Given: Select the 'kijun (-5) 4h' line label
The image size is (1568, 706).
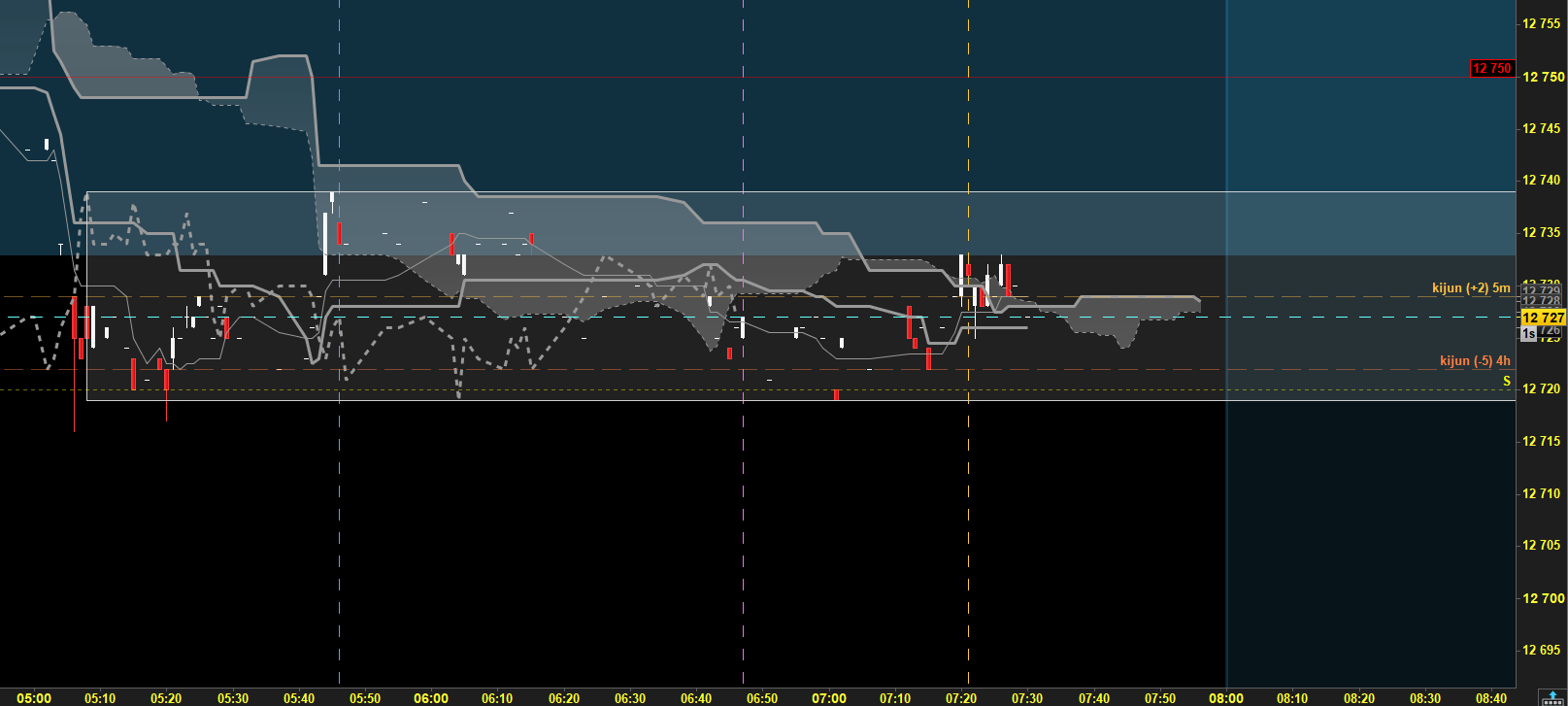Looking at the screenshot, I should [1475, 360].
